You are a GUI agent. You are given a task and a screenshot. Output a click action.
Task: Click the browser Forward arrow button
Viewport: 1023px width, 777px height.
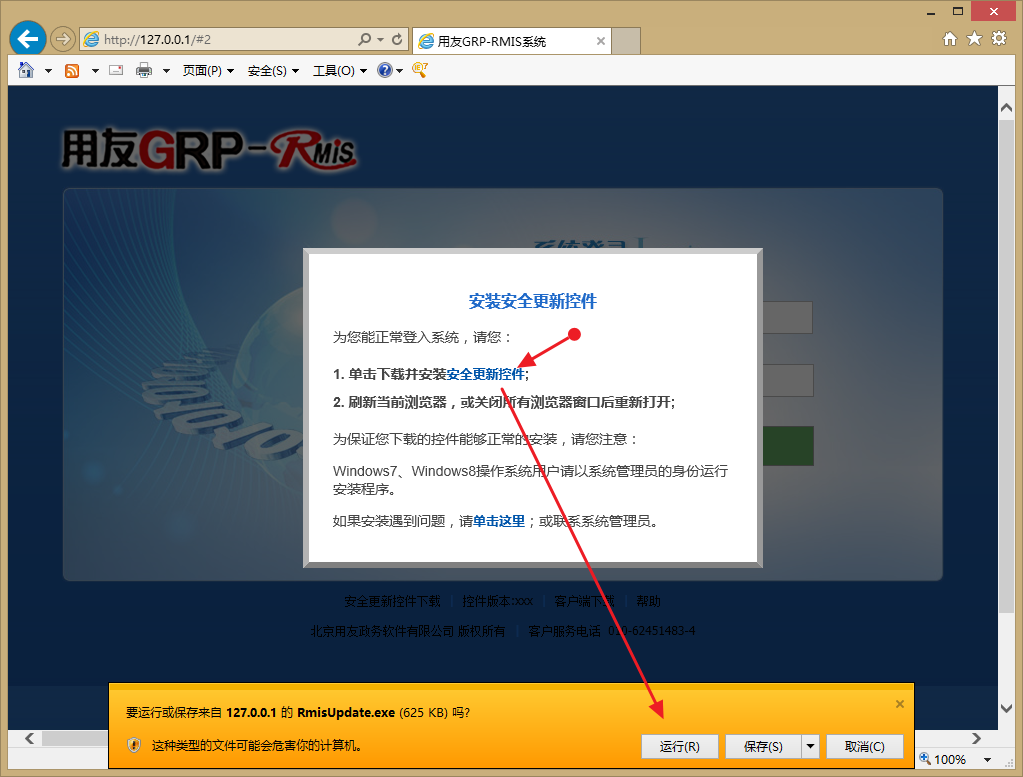click(63, 39)
